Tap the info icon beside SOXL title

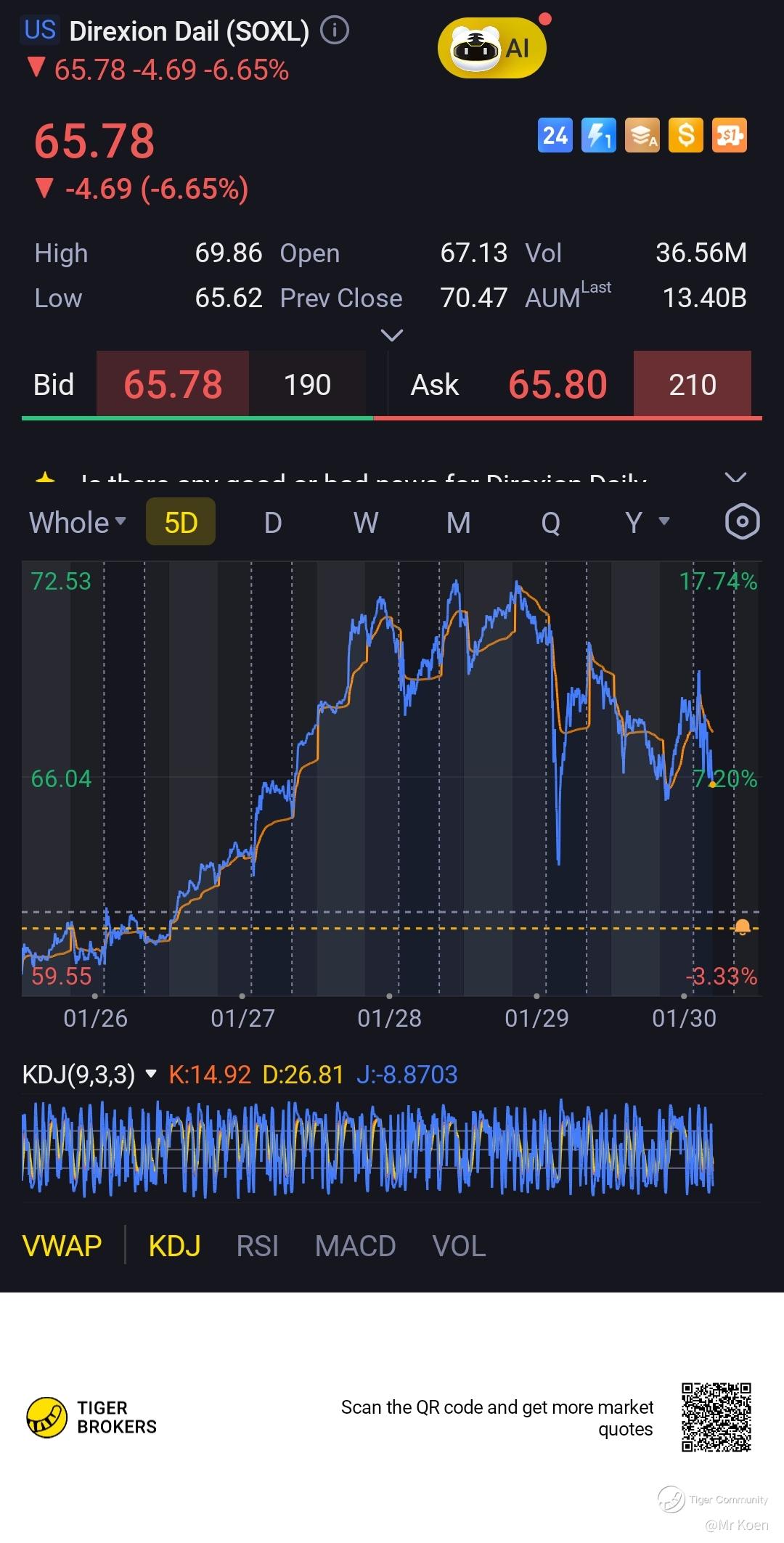click(x=334, y=30)
